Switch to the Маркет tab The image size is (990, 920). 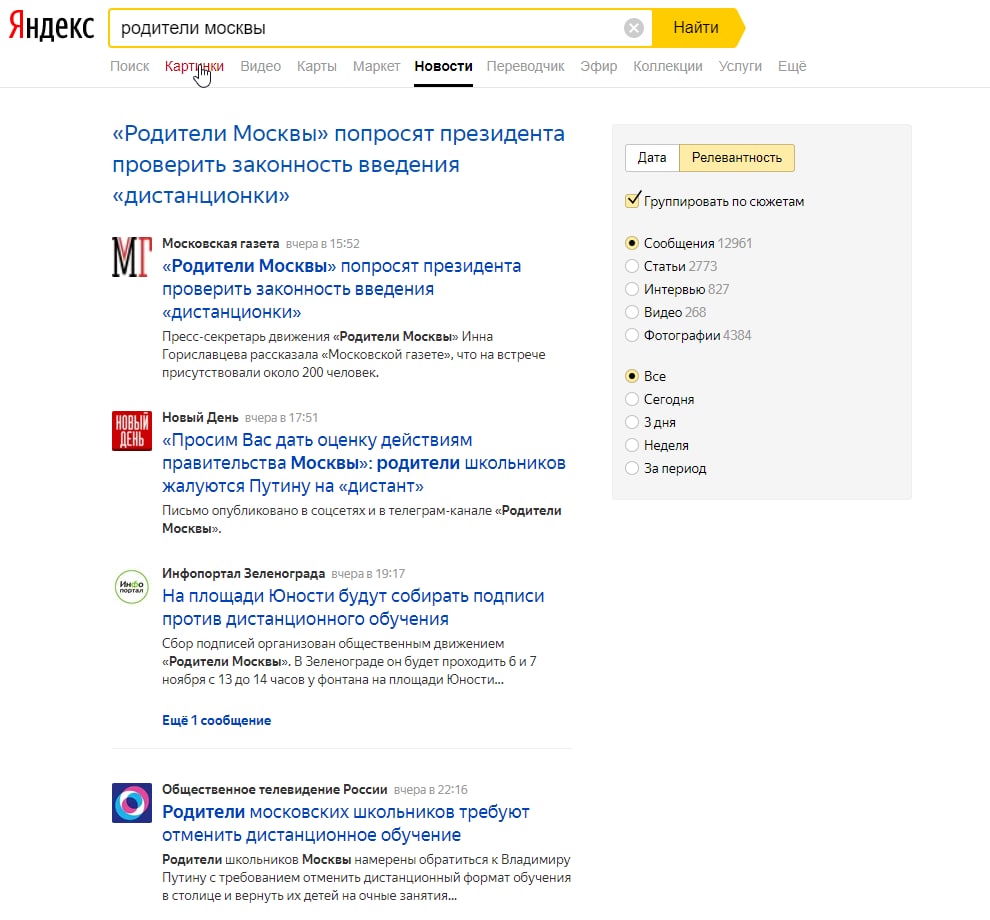click(376, 66)
